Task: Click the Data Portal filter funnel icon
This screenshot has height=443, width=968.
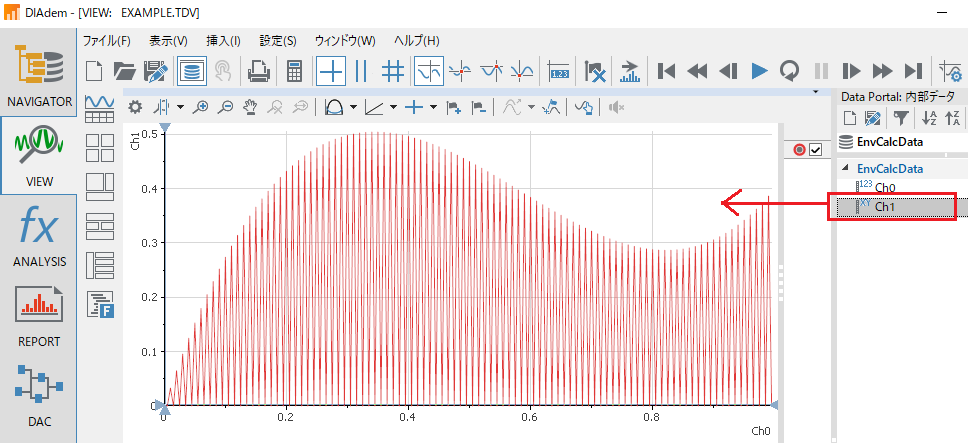Action: click(x=902, y=116)
